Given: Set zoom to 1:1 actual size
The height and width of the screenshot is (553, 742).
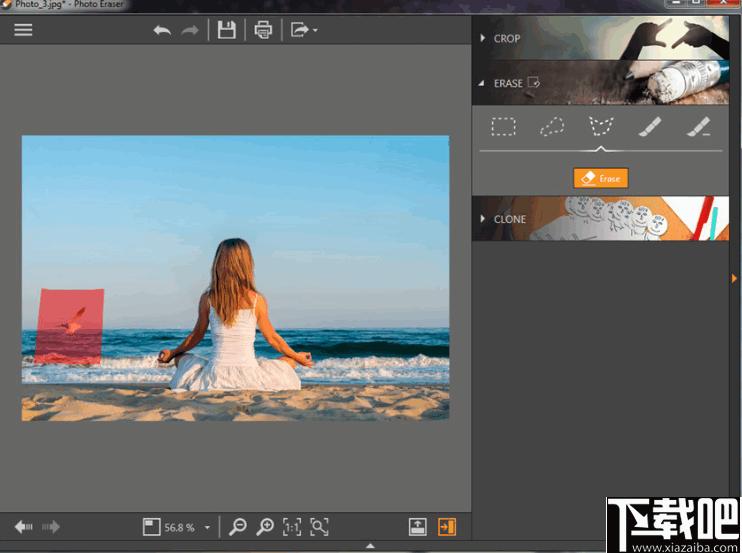Looking at the screenshot, I should tap(292, 527).
